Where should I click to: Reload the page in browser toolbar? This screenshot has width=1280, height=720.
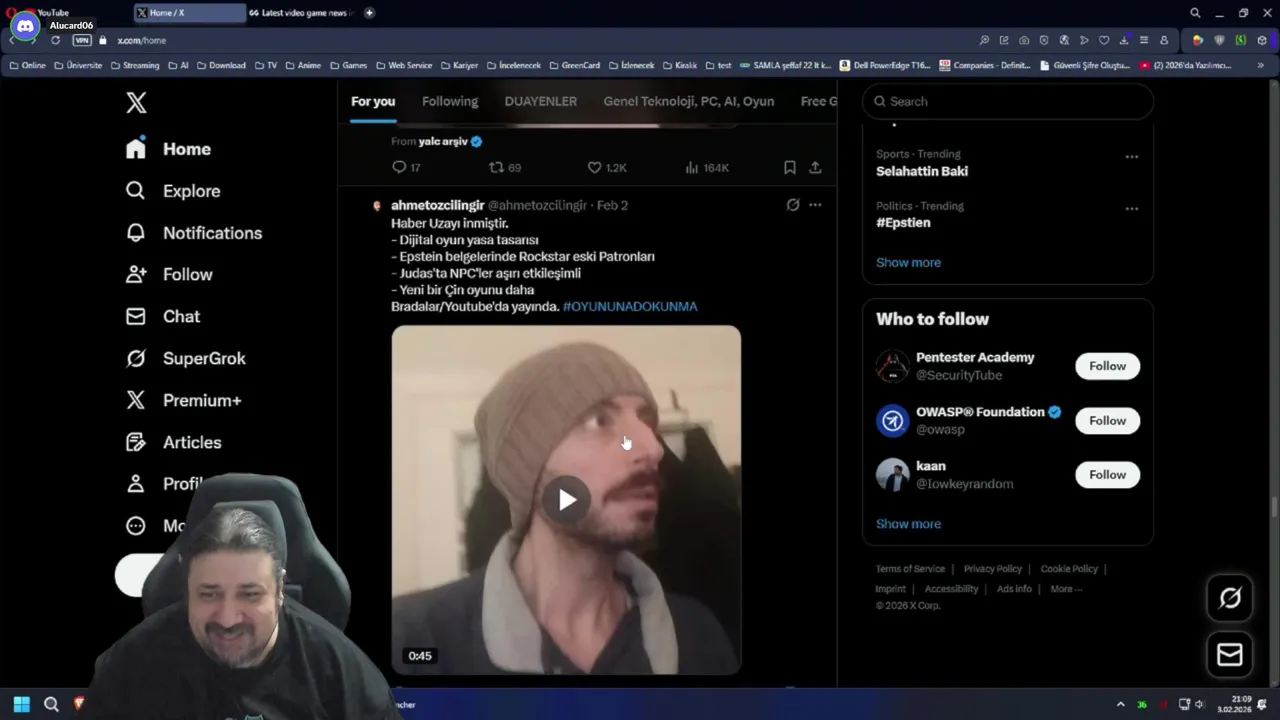(55, 40)
